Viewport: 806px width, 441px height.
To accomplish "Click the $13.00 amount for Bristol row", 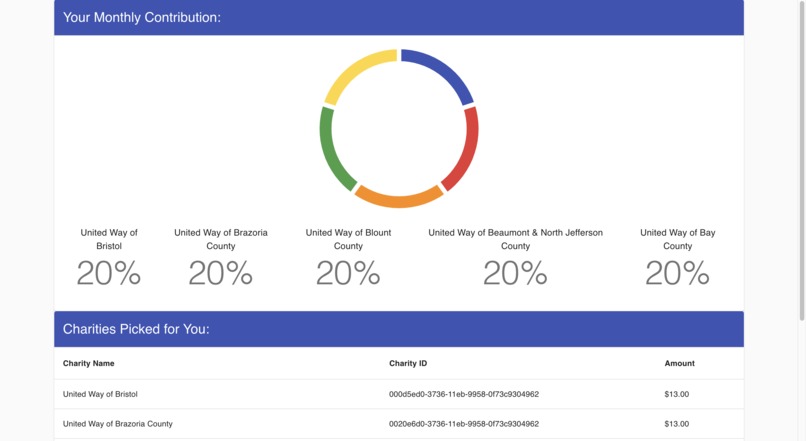I will [676, 394].
